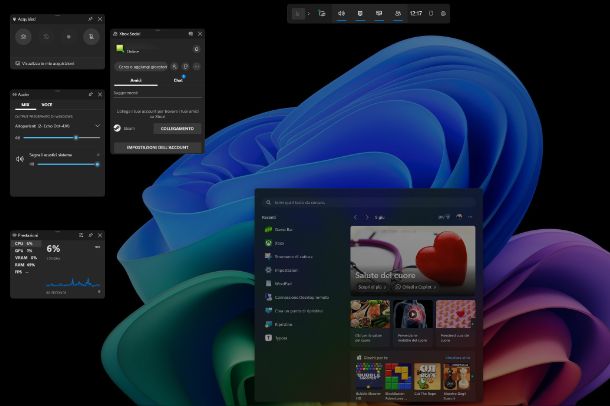Adjust the Altoparlanti volume slider
This screenshot has width=610, height=406.
(61, 138)
